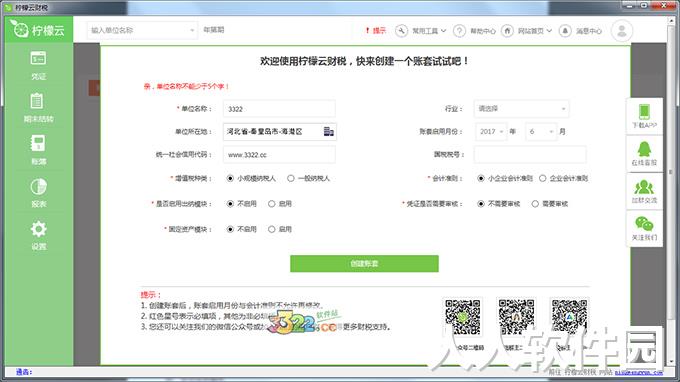Click the website link in the status bar
This screenshot has width=680, height=382.
[638, 372]
